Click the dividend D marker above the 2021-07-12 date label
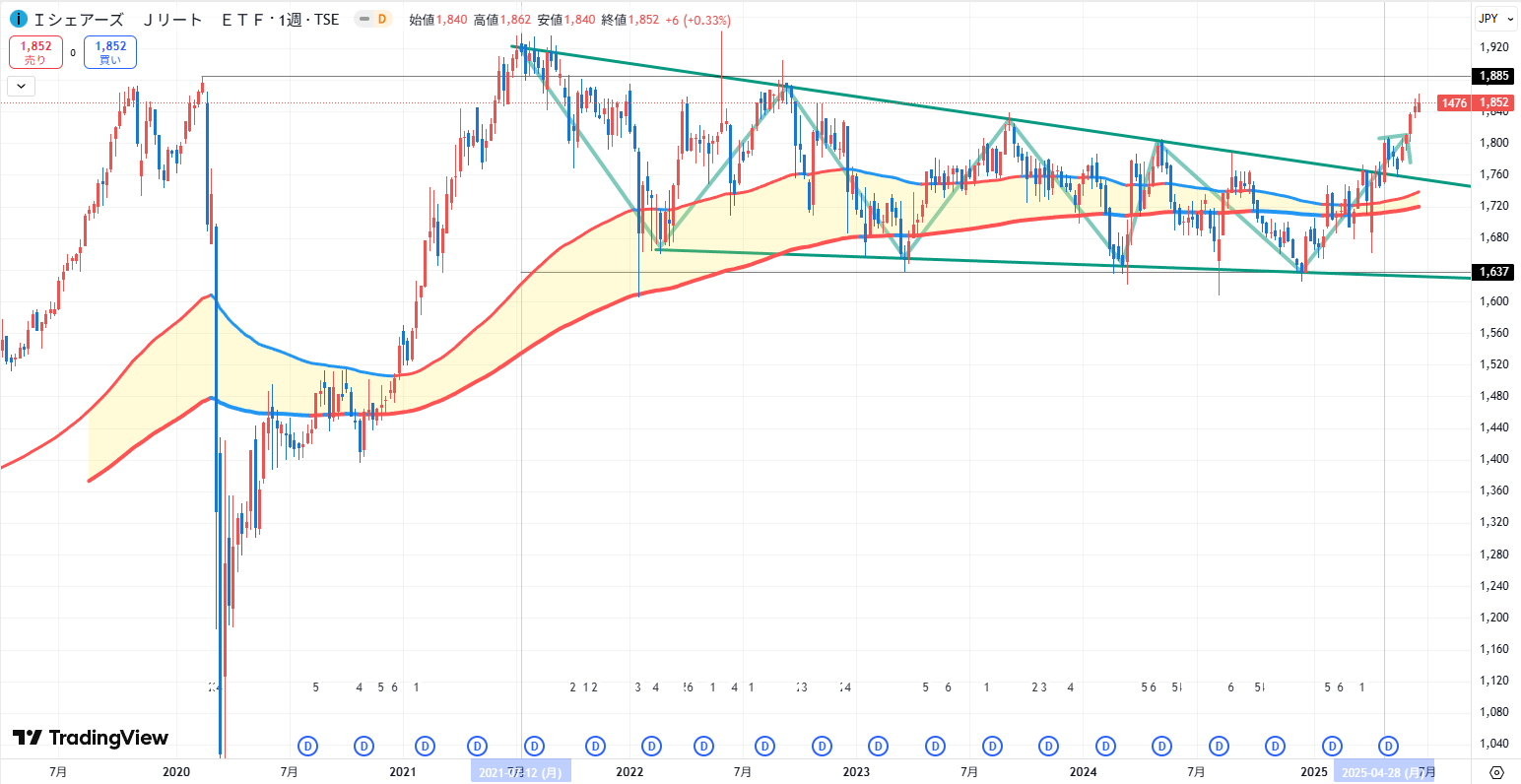The height and width of the screenshot is (784, 1521). coord(535,747)
